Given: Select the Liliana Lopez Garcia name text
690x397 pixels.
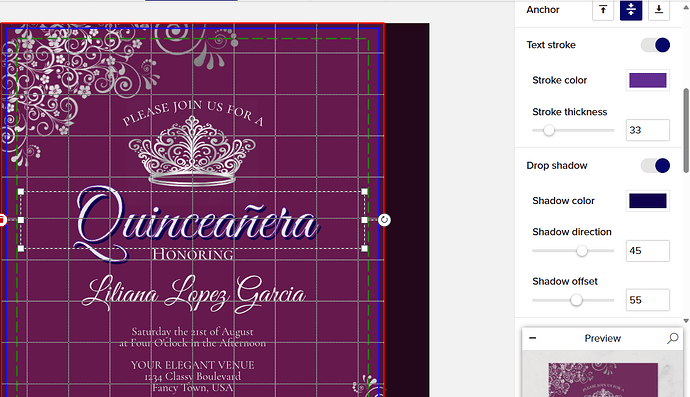Looking at the screenshot, I should tap(194, 294).
